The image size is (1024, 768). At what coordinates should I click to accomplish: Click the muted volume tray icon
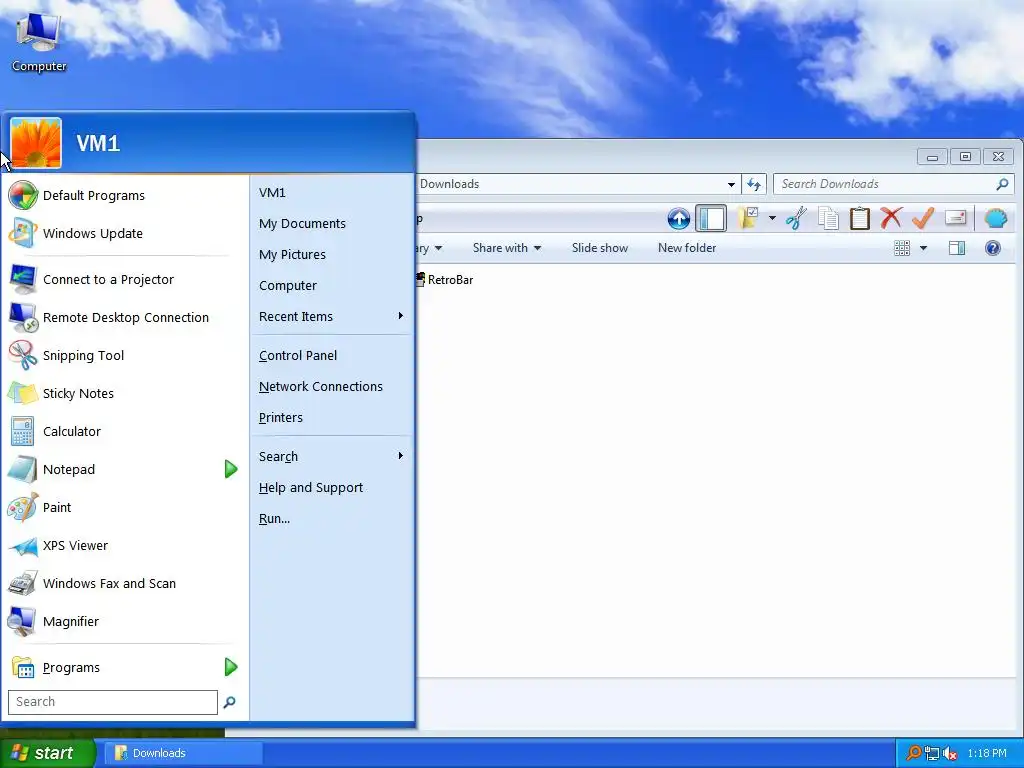(x=950, y=754)
